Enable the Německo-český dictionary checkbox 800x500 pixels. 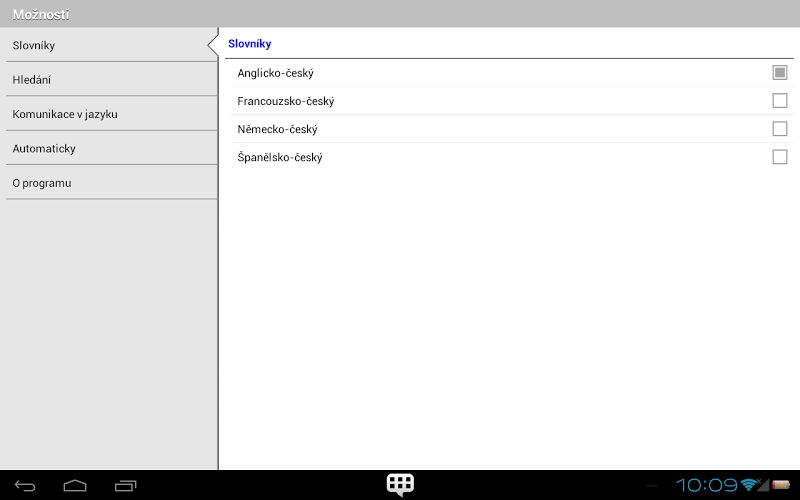click(x=780, y=129)
